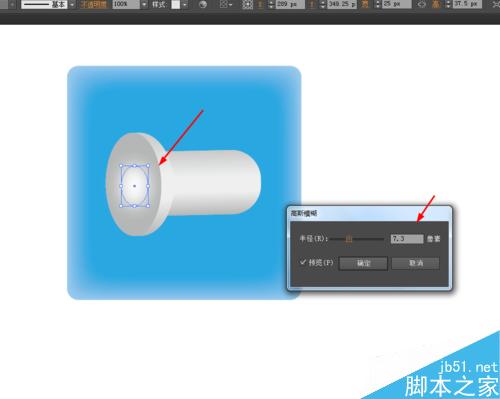Click the Recolor Artwork color wheel icon

pos(203,4)
